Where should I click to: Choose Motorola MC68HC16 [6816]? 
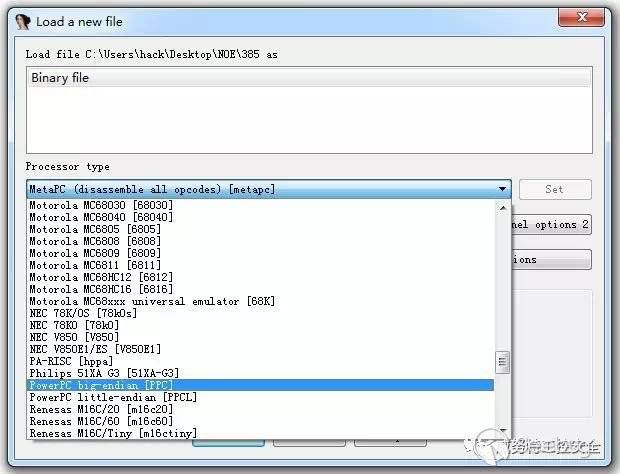point(261,289)
